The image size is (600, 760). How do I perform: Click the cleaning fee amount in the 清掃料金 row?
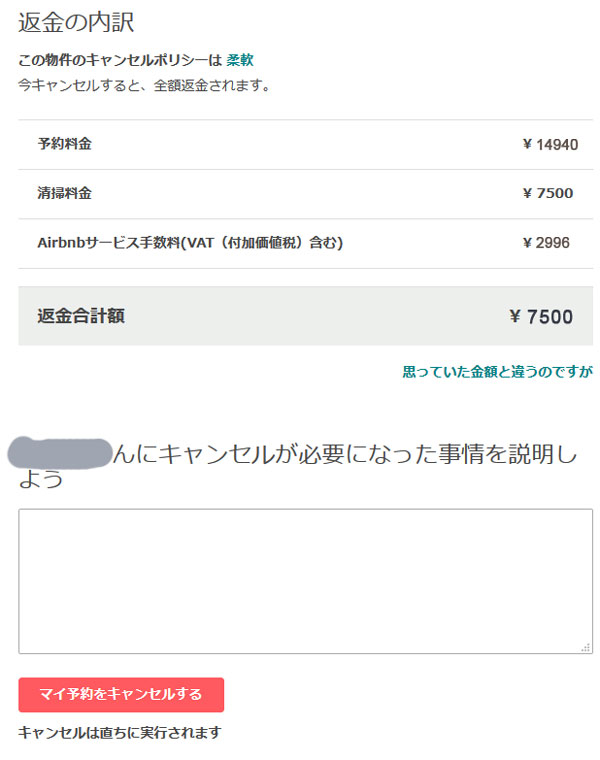coord(548,193)
